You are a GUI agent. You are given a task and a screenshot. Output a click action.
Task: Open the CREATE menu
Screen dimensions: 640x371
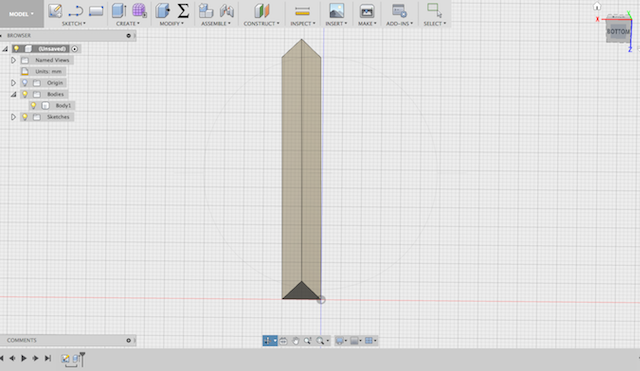(x=128, y=24)
